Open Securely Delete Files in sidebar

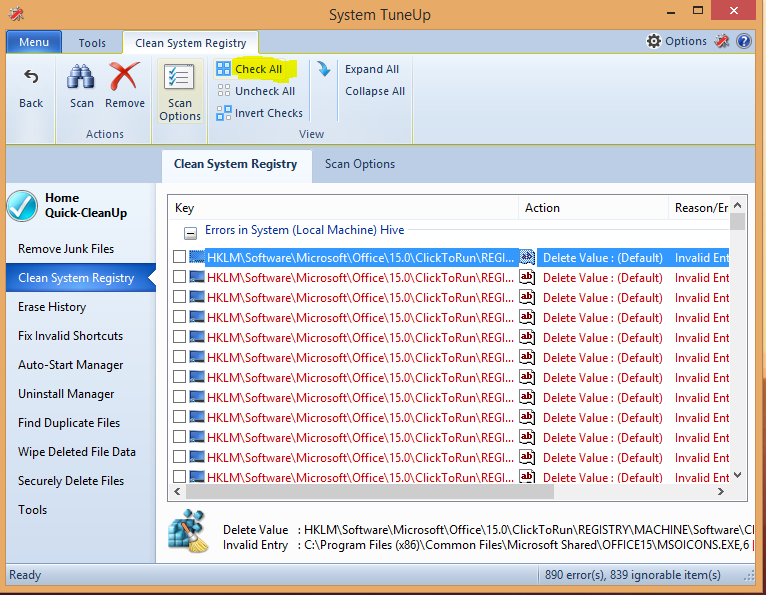coord(71,481)
